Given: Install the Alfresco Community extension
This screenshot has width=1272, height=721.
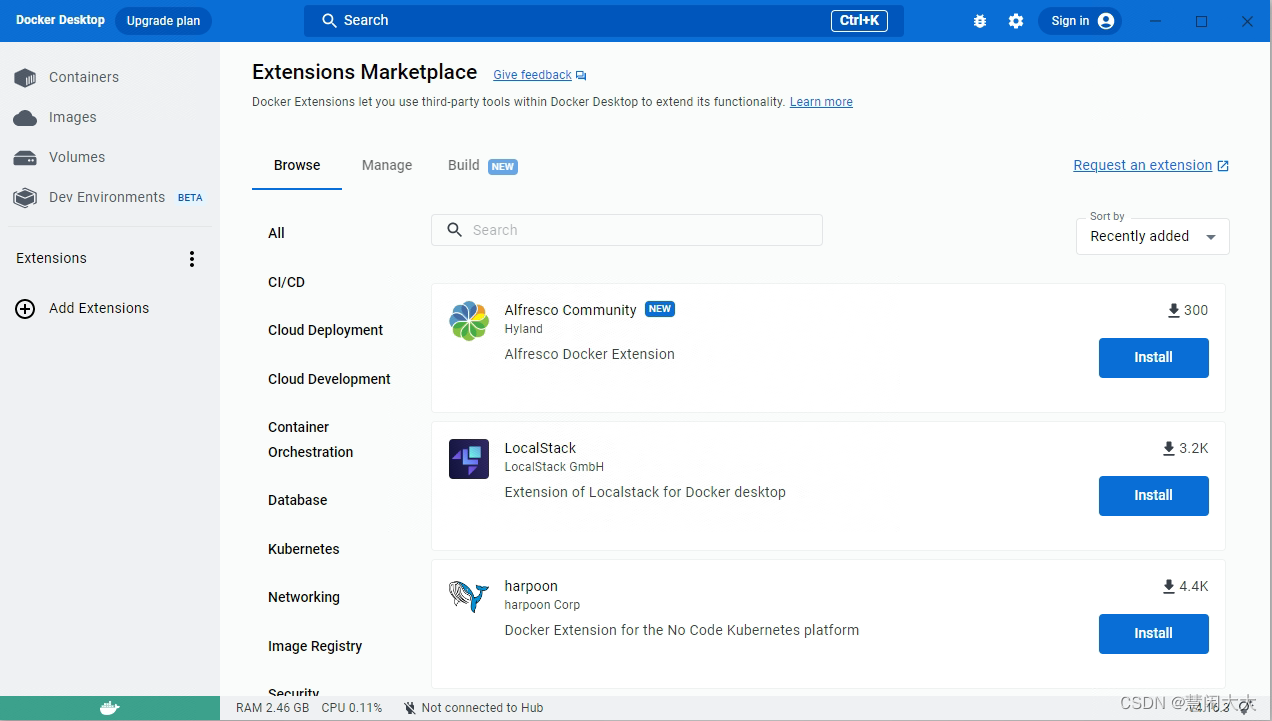Looking at the screenshot, I should (1153, 358).
